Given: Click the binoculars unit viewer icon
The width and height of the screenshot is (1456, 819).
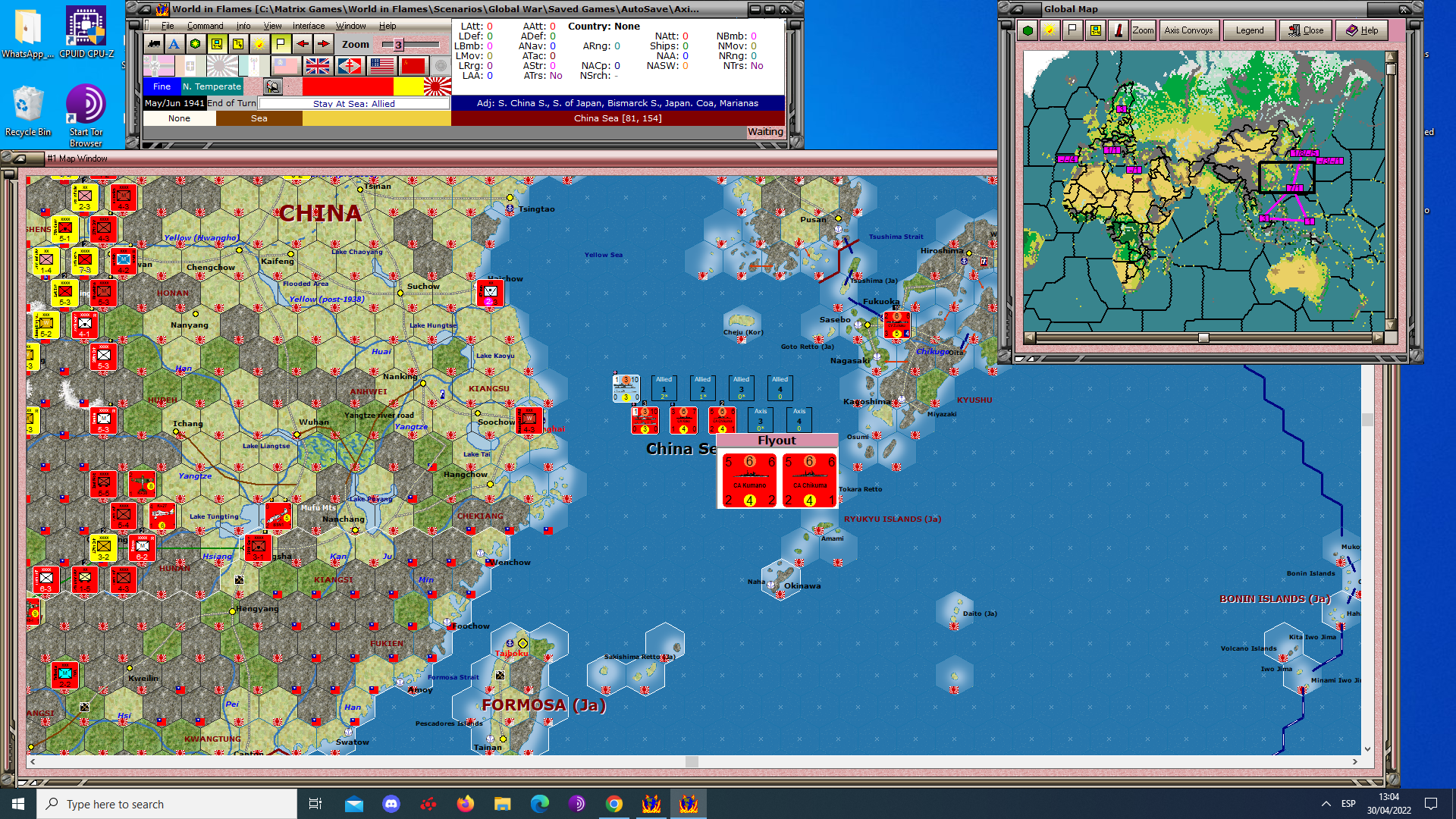Looking at the screenshot, I should 273,86.
